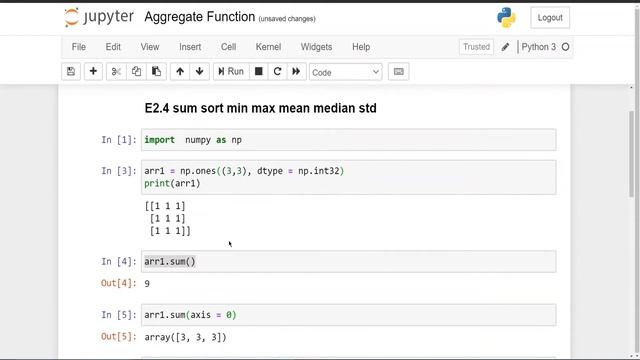The height and width of the screenshot is (360, 640).
Task: Open the Help menu
Action: pyautogui.click(x=361, y=47)
